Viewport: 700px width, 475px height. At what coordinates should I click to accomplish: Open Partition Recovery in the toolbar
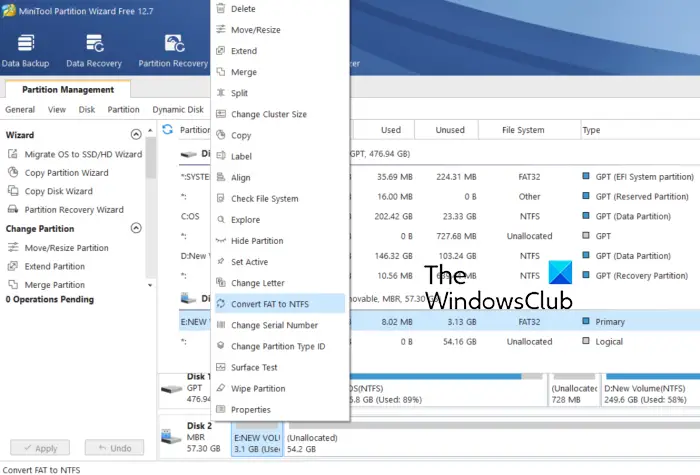click(x=173, y=51)
